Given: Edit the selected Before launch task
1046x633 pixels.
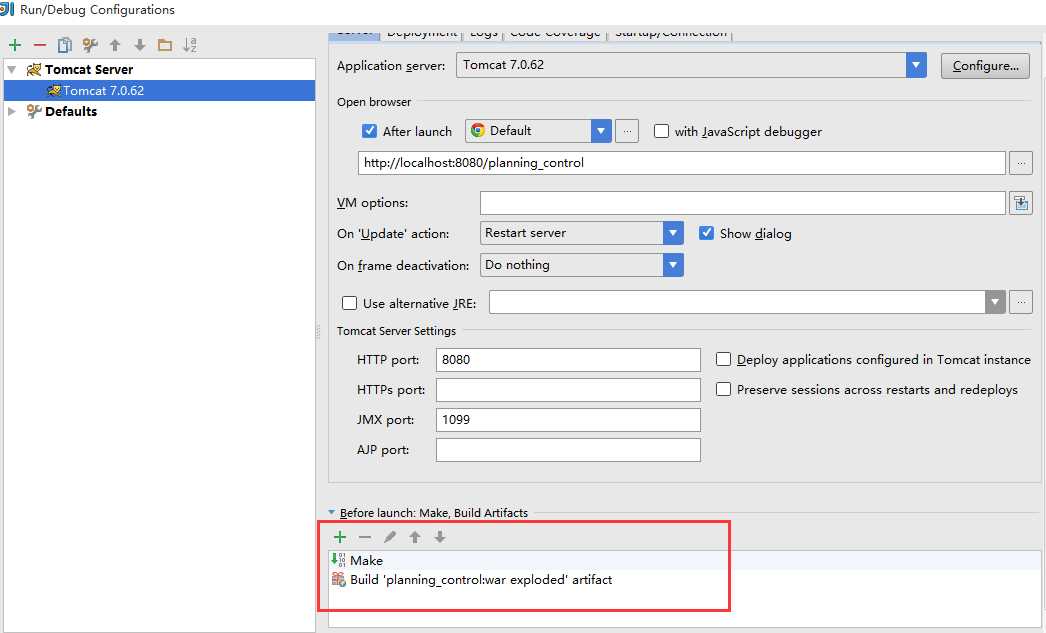Looking at the screenshot, I should coord(390,537).
